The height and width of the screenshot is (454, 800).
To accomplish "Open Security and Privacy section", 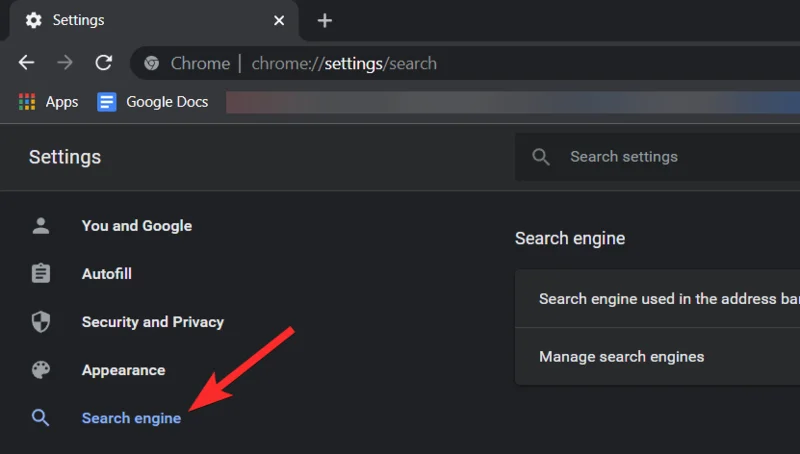I will tap(153, 322).
